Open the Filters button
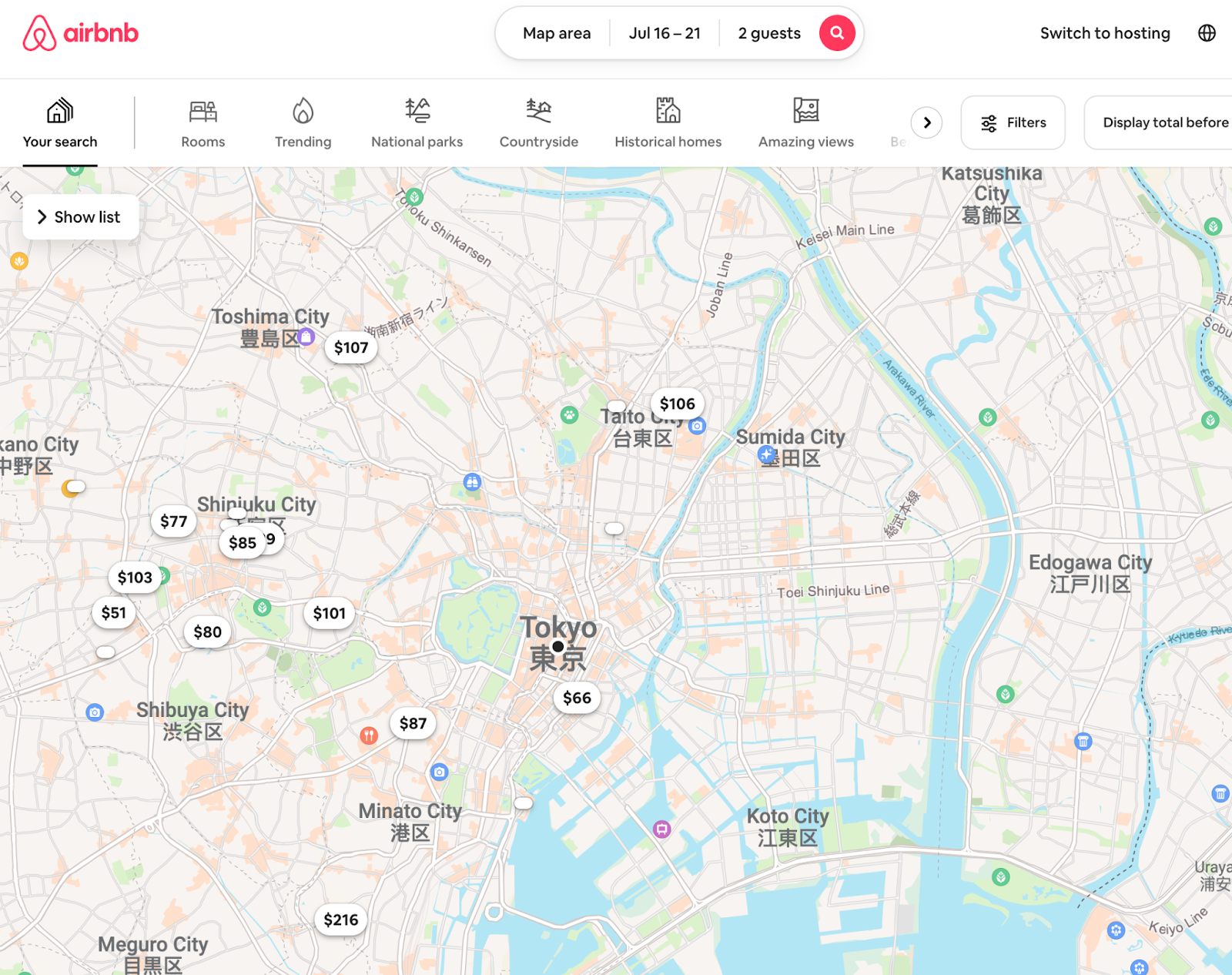This screenshot has width=1232, height=975. point(1013,122)
